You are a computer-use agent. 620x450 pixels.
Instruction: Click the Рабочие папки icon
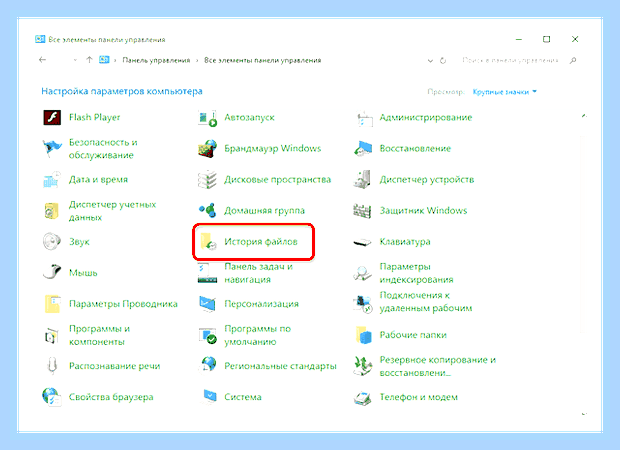tap(364, 335)
